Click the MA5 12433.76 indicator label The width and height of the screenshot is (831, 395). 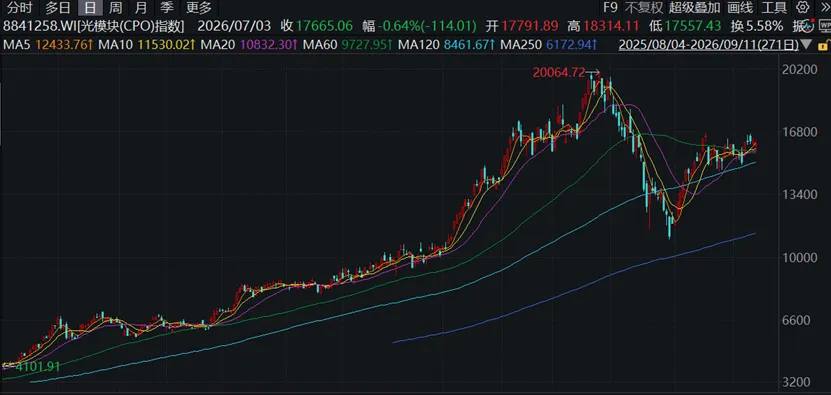point(48,45)
